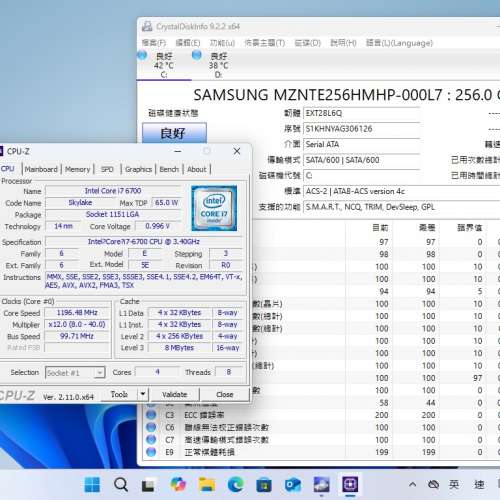This screenshot has width=500, height=500.
Task: Click the Skylake code name value
Action: click(80, 203)
